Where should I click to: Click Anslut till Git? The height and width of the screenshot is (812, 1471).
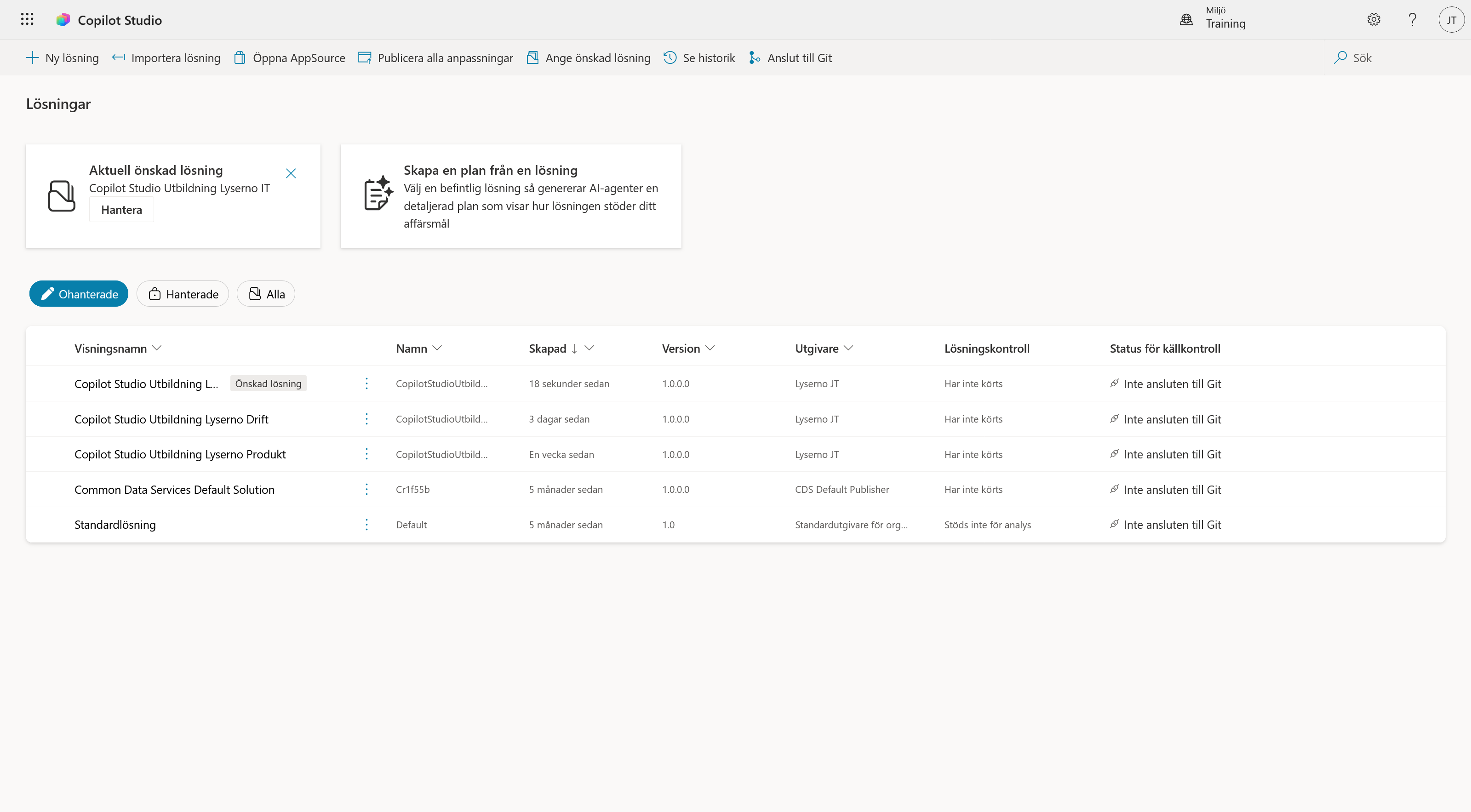(790, 57)
